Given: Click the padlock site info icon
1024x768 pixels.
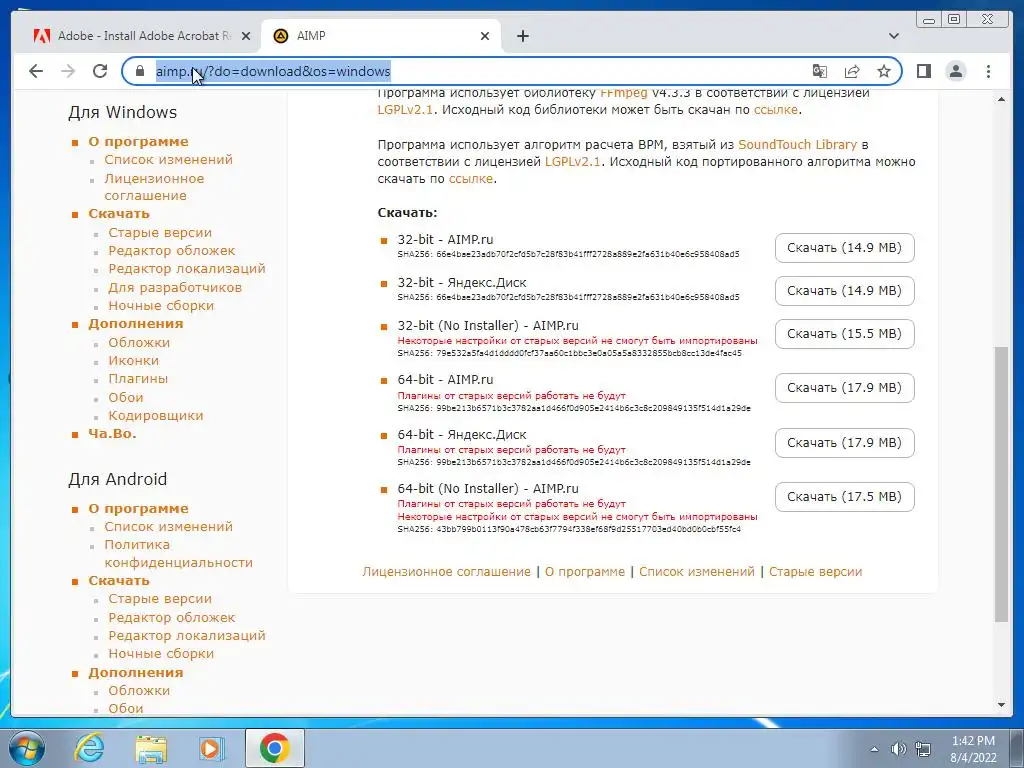Looking at the screenshot, I should click(140, 71).
